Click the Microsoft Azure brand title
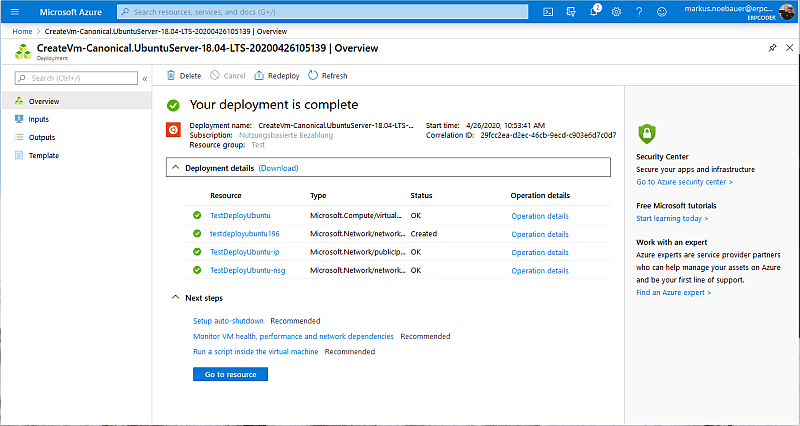 tap(70, 12)
